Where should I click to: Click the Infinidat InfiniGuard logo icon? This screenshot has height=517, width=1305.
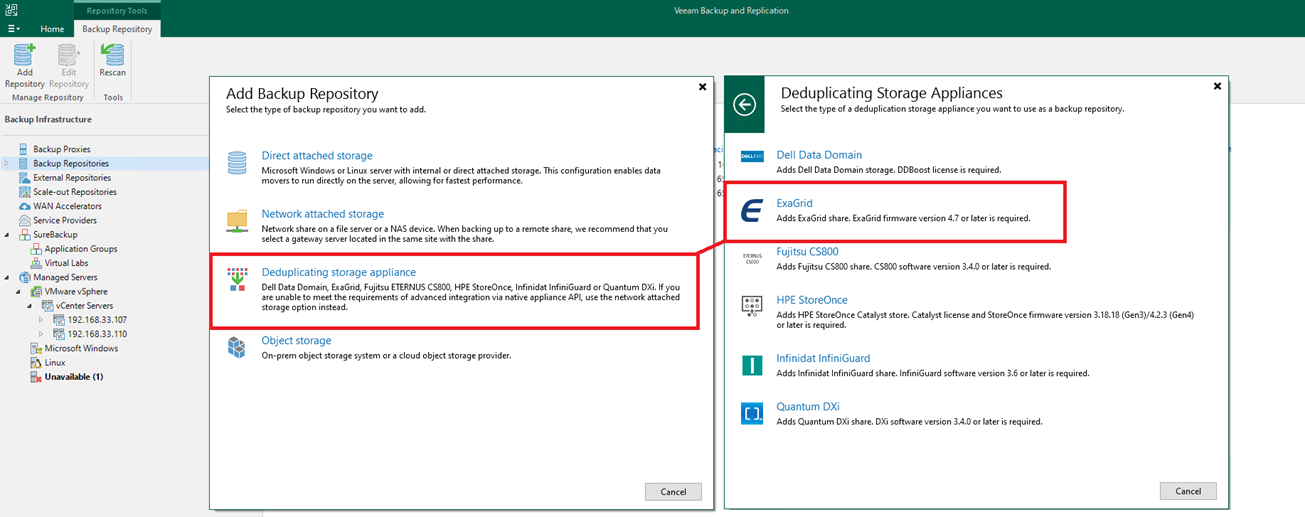[x=752, y=365]
